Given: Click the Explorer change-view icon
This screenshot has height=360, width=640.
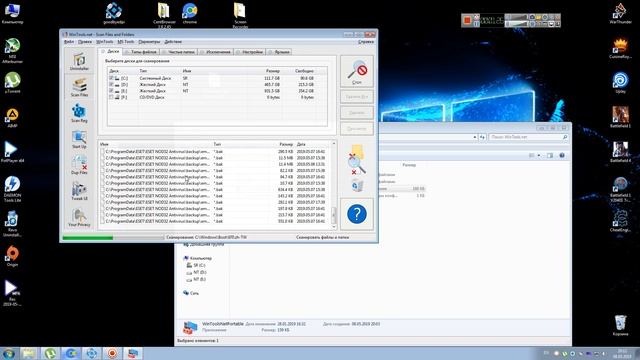Looking at the screenshot, I should tap(532, 156).
